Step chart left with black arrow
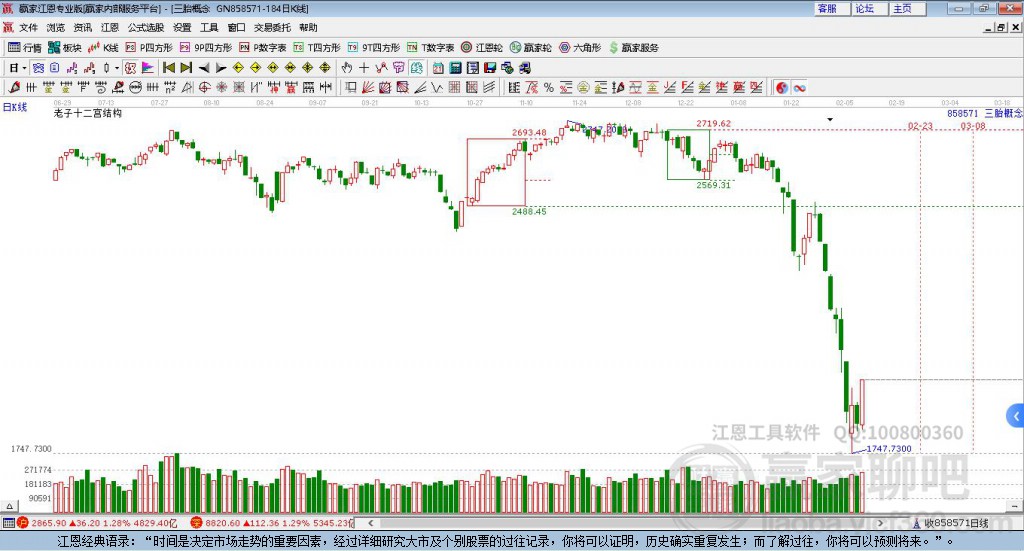Screen dimensions: 1024x551 (204, 68)
